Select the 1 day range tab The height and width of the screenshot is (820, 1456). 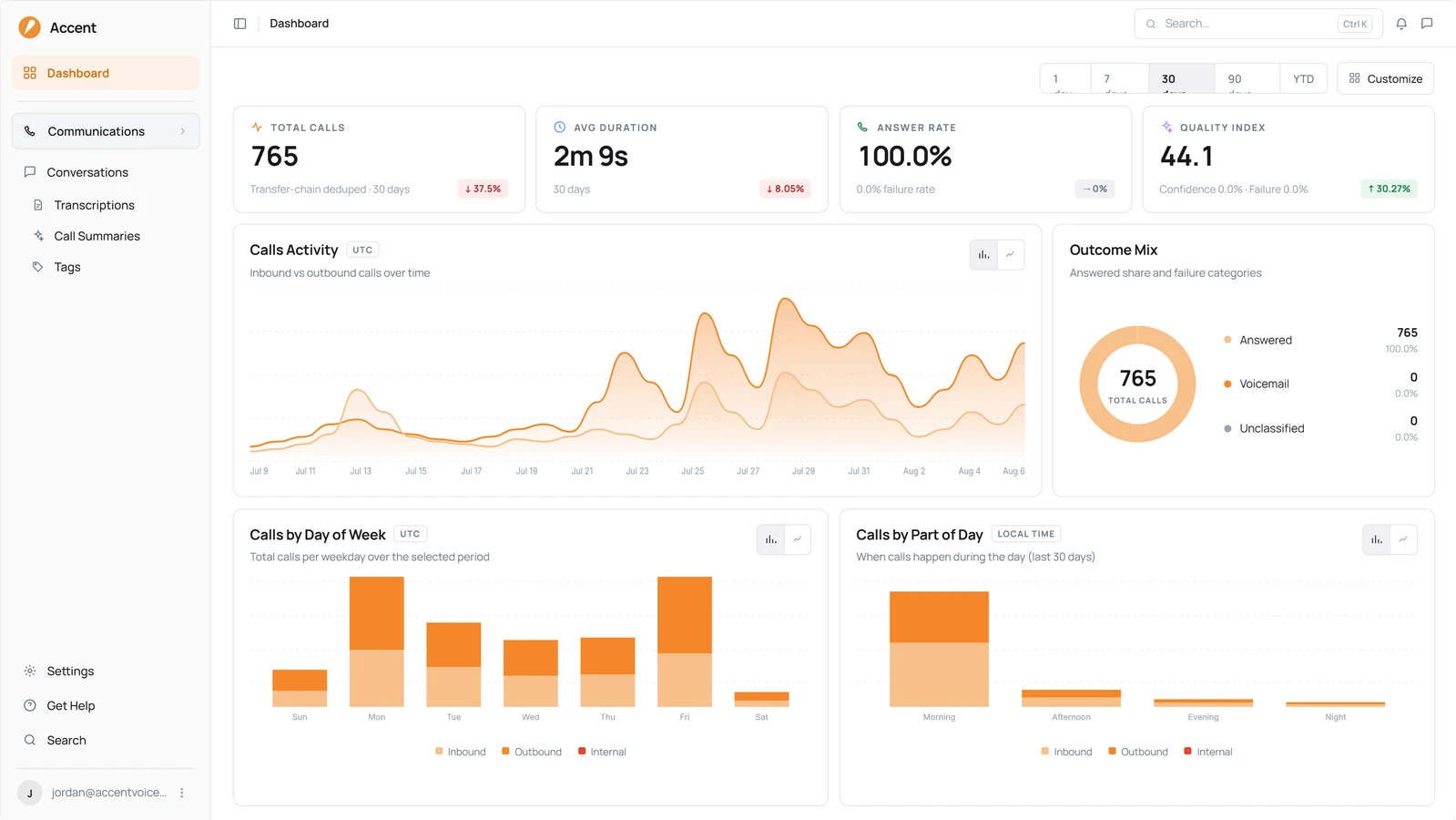tap(1065, 78)
